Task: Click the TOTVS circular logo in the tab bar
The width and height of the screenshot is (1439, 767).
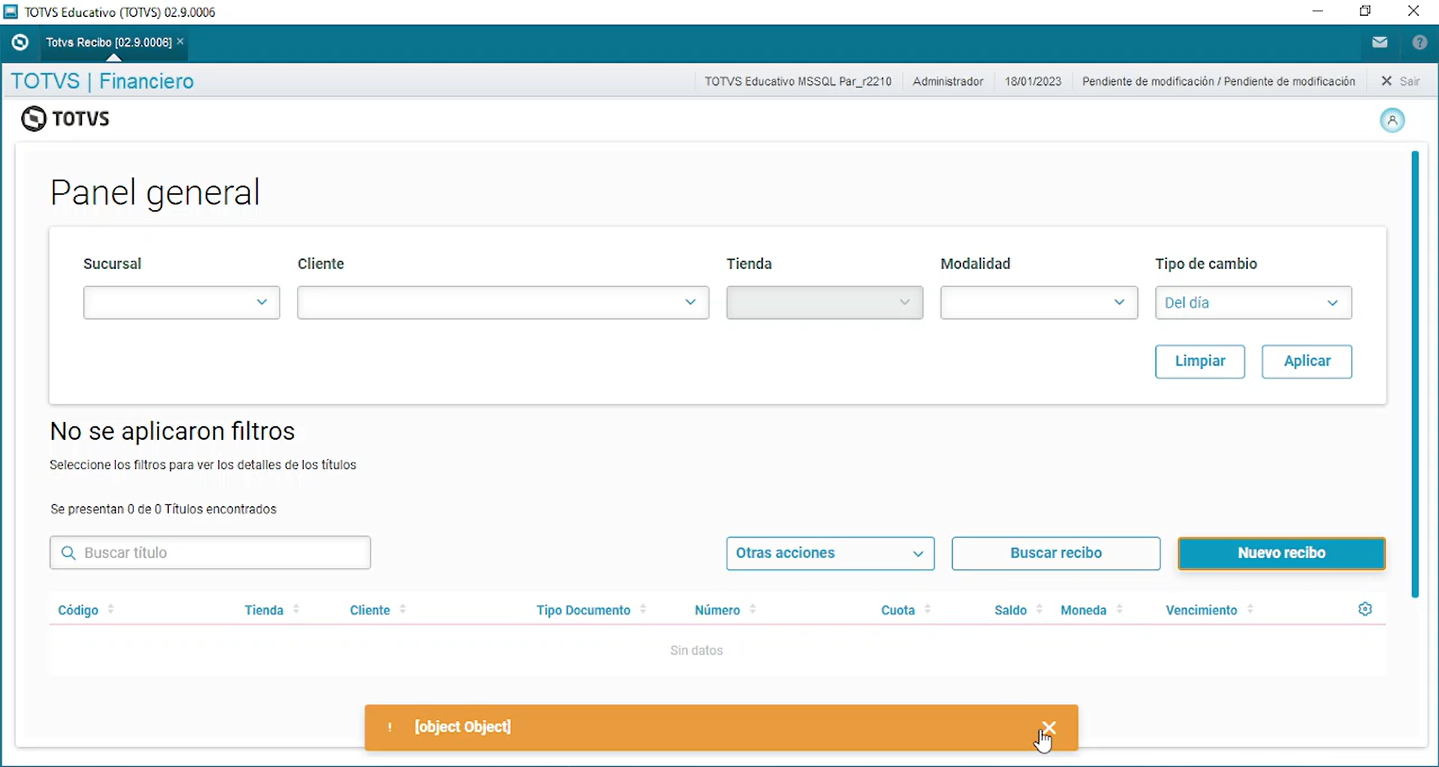Action: coord(19,43)
